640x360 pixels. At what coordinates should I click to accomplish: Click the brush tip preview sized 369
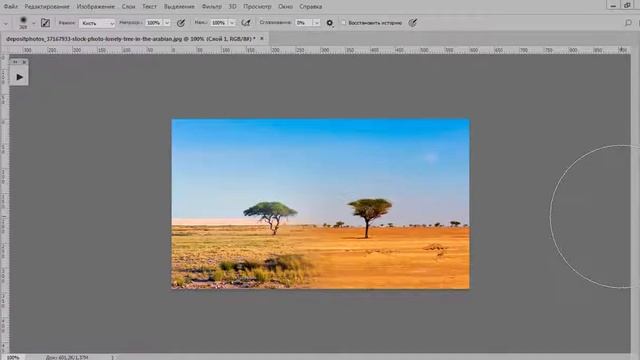(x=23, y=22)
